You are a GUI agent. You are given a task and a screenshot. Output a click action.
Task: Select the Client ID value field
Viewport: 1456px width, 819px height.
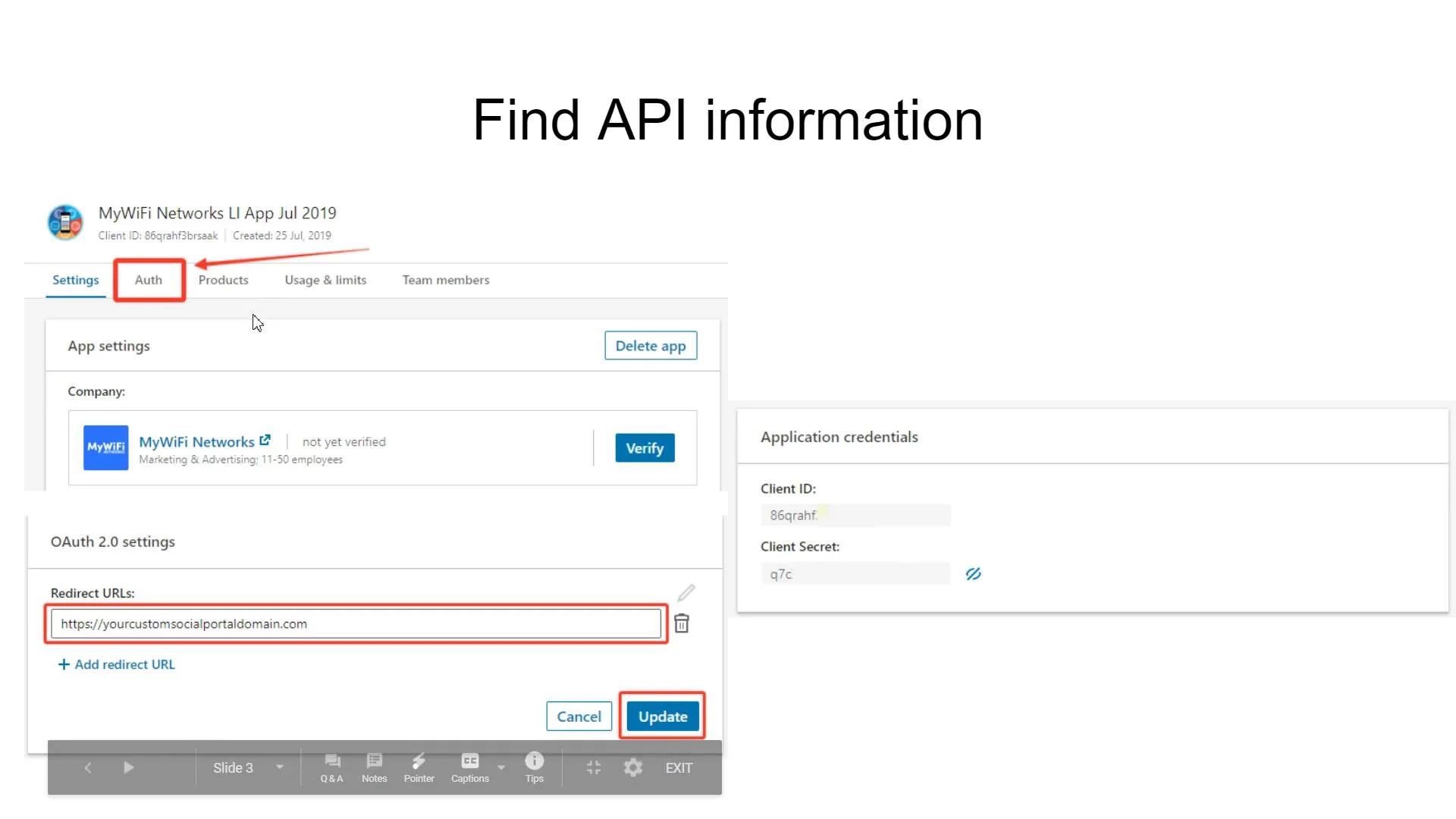855,515
